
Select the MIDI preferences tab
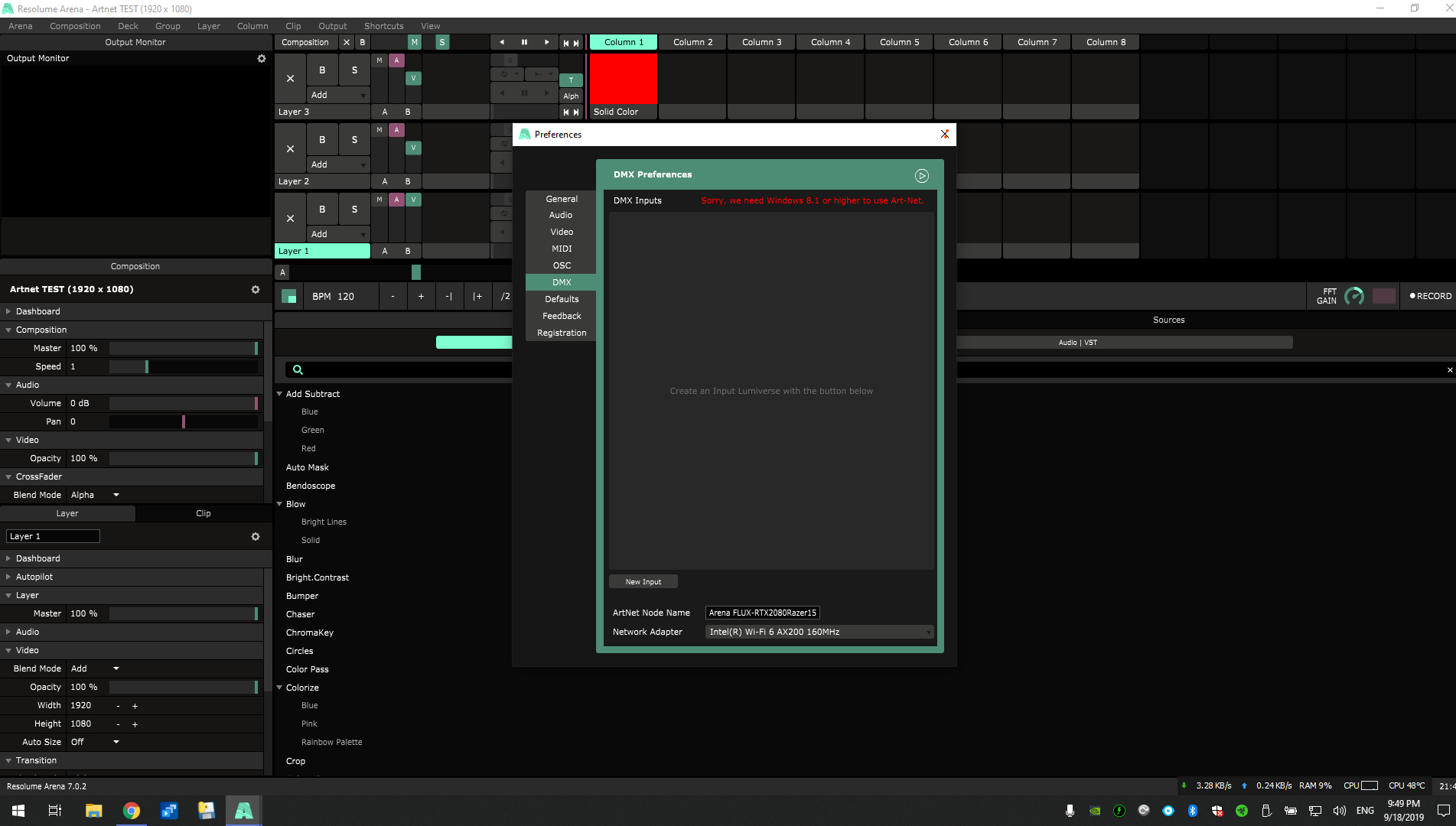tap(562, 249)
